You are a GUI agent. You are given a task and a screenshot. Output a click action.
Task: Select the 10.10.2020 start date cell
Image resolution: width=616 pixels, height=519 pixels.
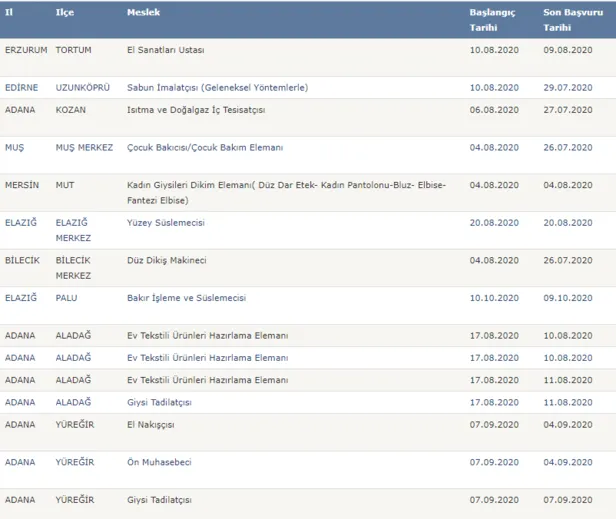[494, 298]
